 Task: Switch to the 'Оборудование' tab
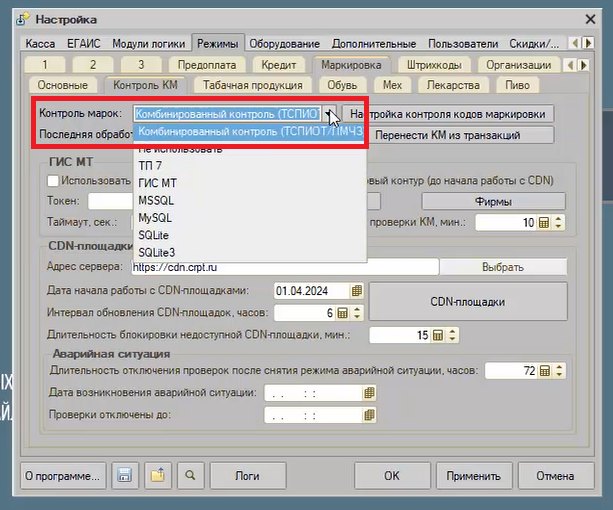click(285, 43)
